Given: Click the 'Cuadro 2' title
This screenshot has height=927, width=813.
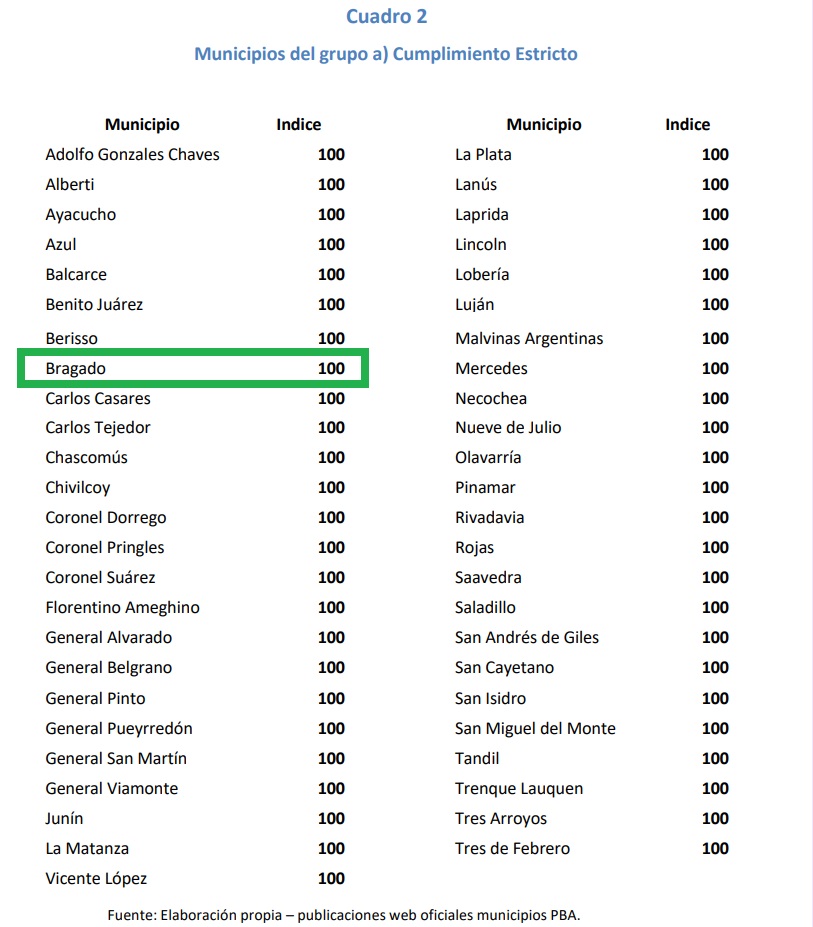Looking at the screenshot, I should click(x=386, y=16).
